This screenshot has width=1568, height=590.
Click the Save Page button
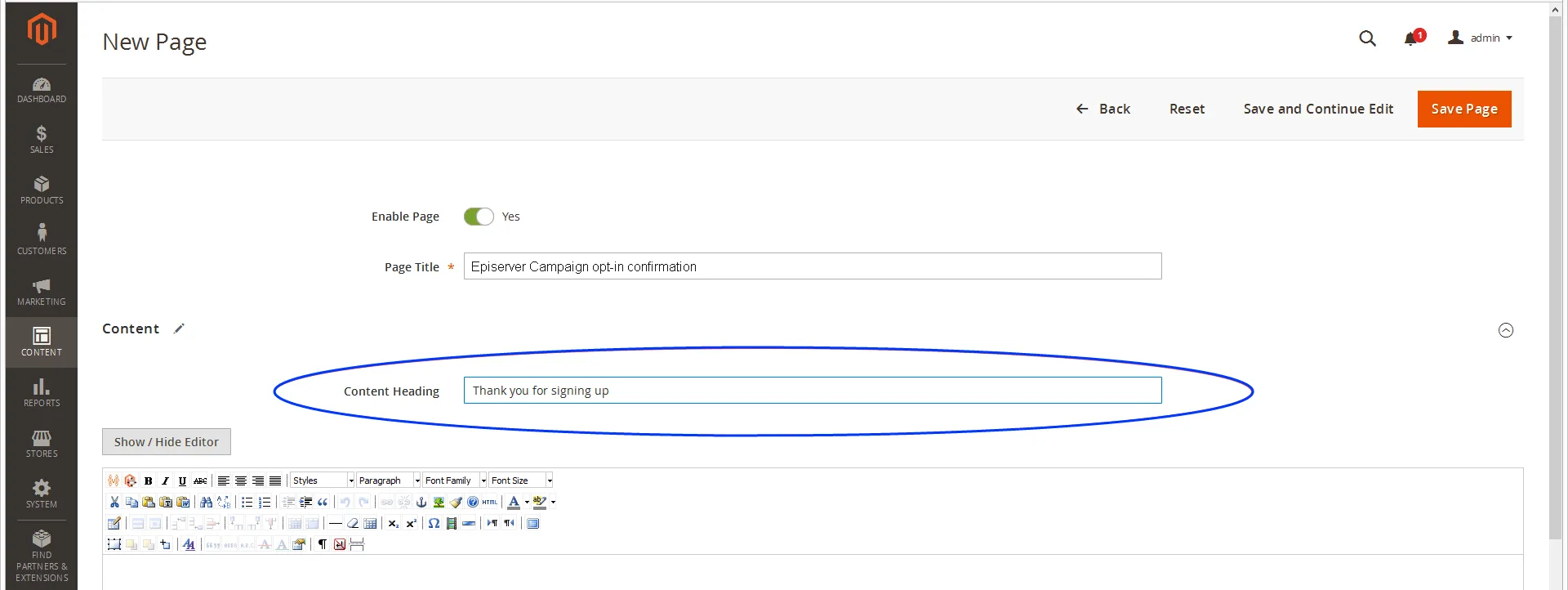click(x=1464, y=109)
